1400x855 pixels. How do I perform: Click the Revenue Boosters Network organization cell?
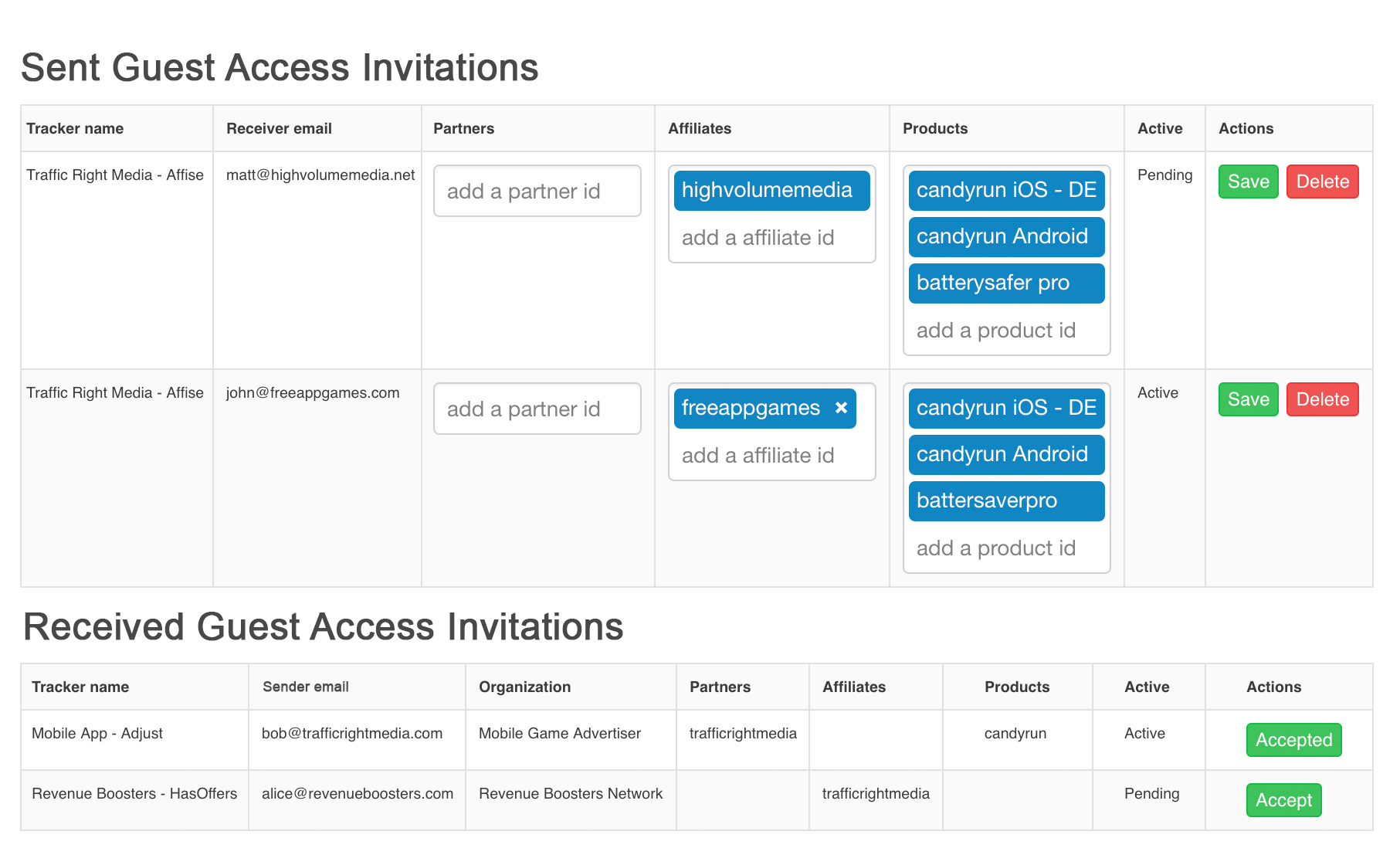pyautogui.click(x=571, y=794)
